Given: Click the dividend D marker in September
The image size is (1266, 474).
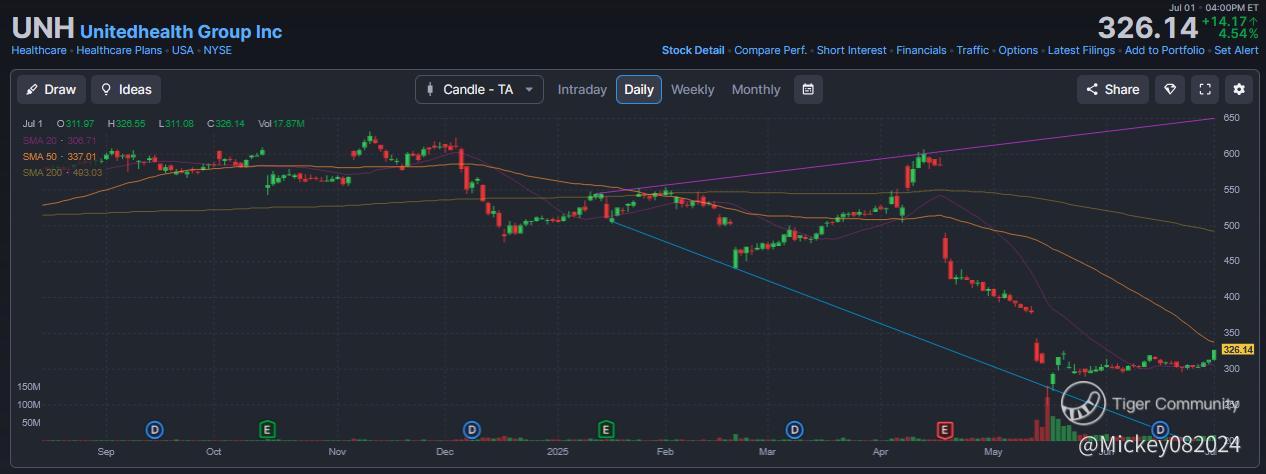Looking at the screenshot, I should 155,429.
